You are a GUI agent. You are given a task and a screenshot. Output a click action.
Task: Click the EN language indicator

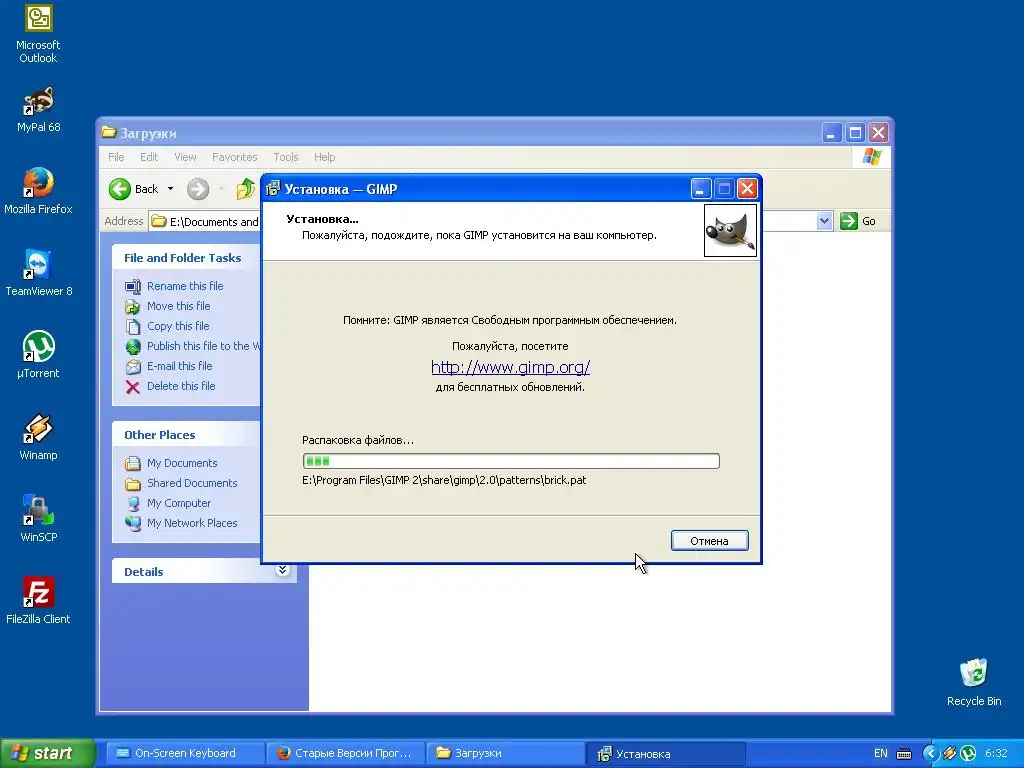tap(880, 754)
